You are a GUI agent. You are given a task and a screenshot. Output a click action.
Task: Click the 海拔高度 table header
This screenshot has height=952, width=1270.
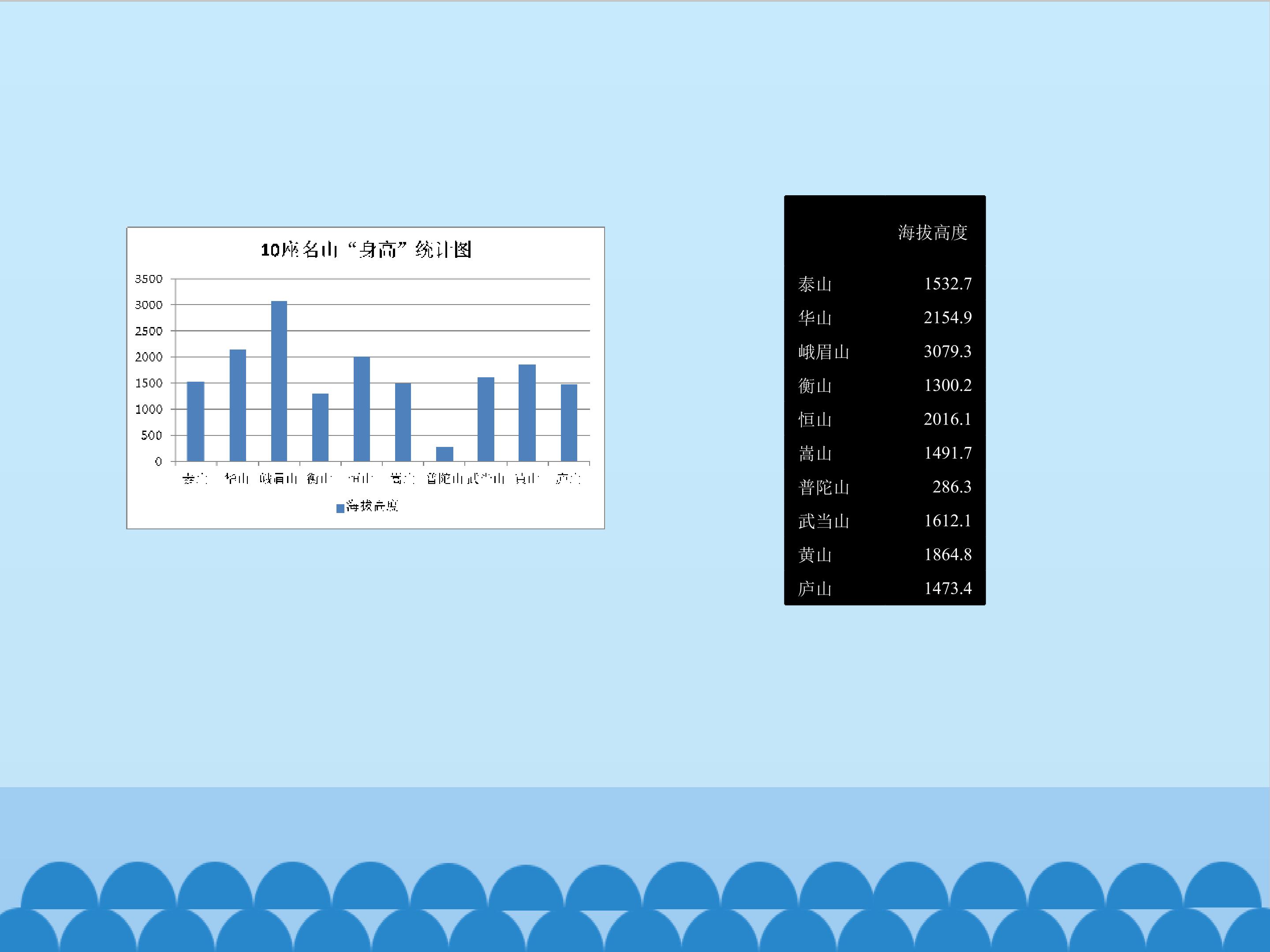(x=933, y=232)
